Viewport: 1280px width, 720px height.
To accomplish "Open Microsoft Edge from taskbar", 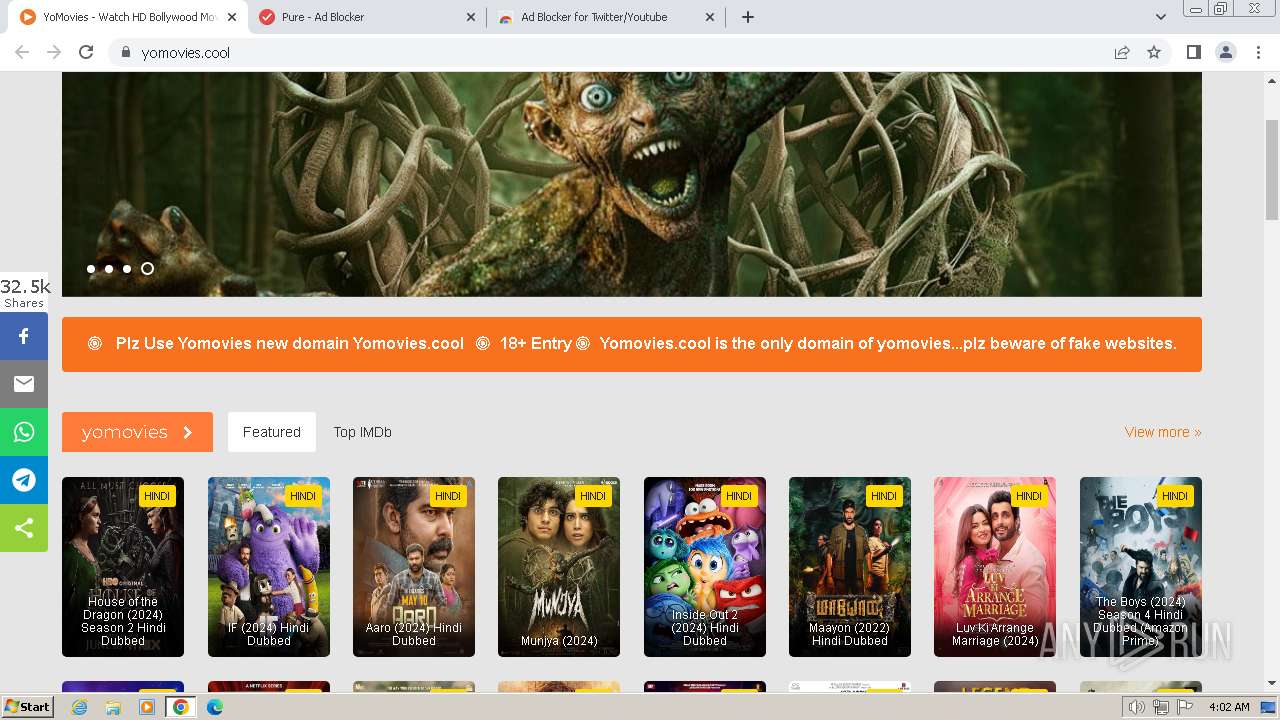I will click(215, 707).
